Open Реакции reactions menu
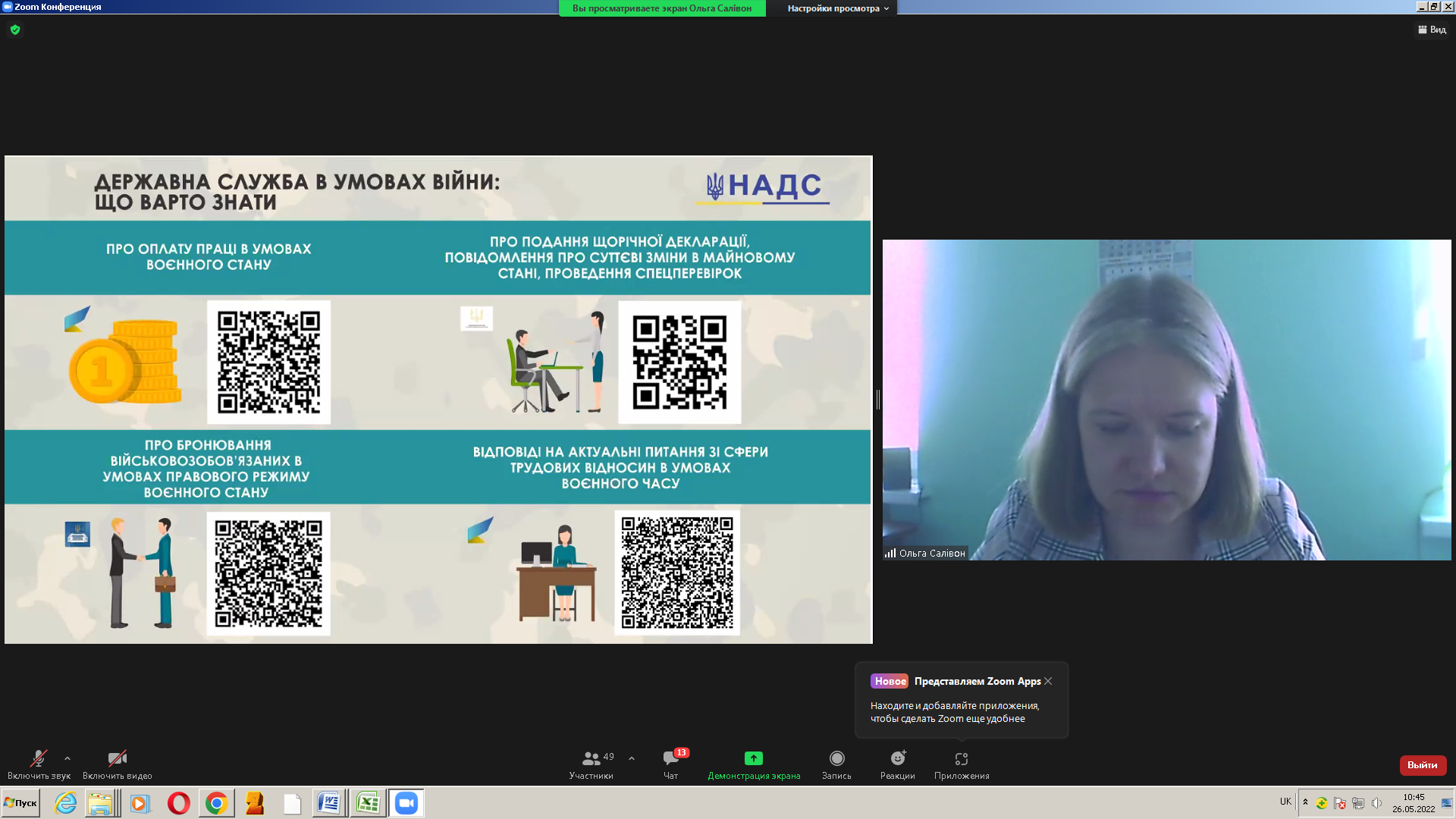 [898, 764]
